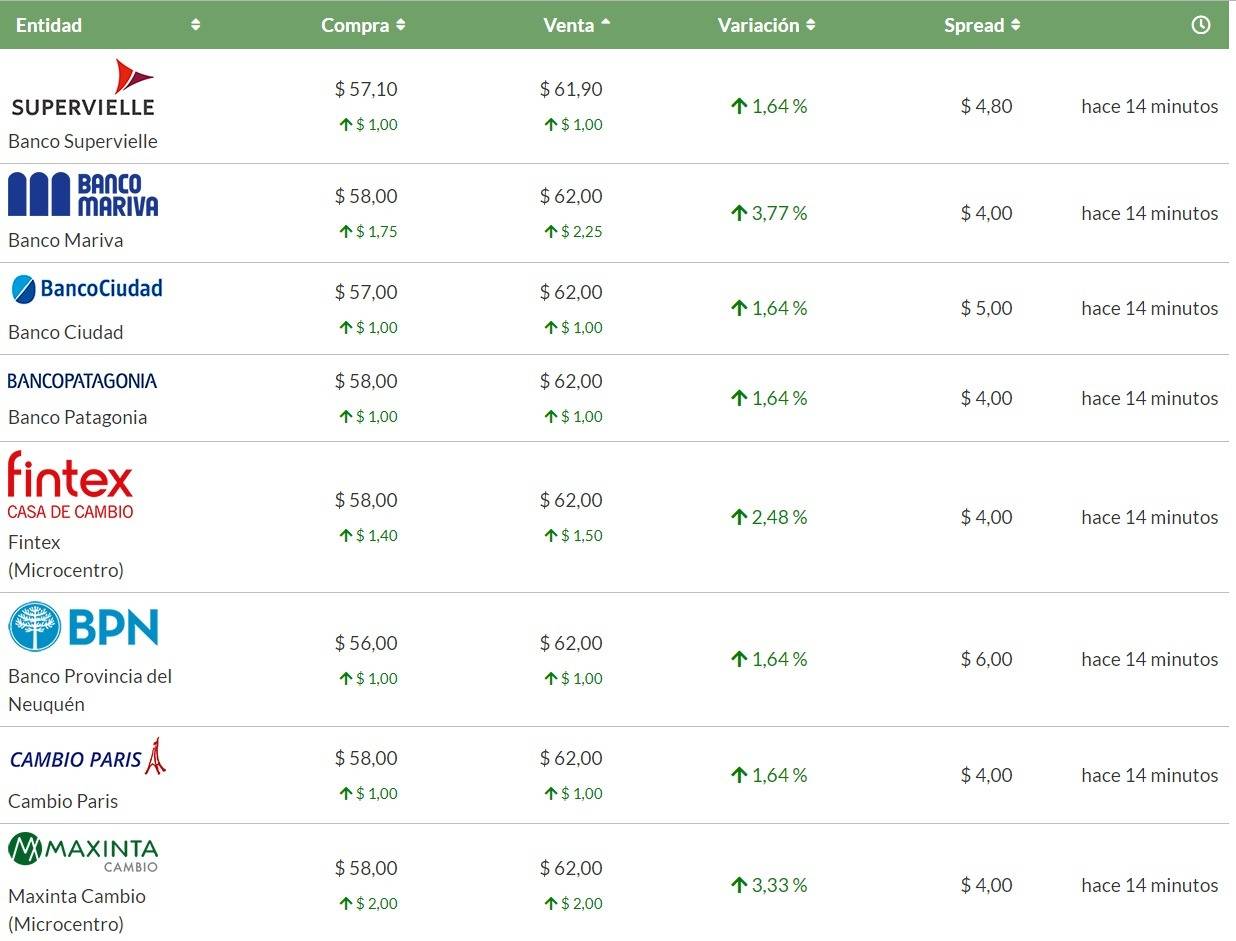Open the Banco Mariva logo
This screenshot has height=941, width=1236.
[83, 194]
